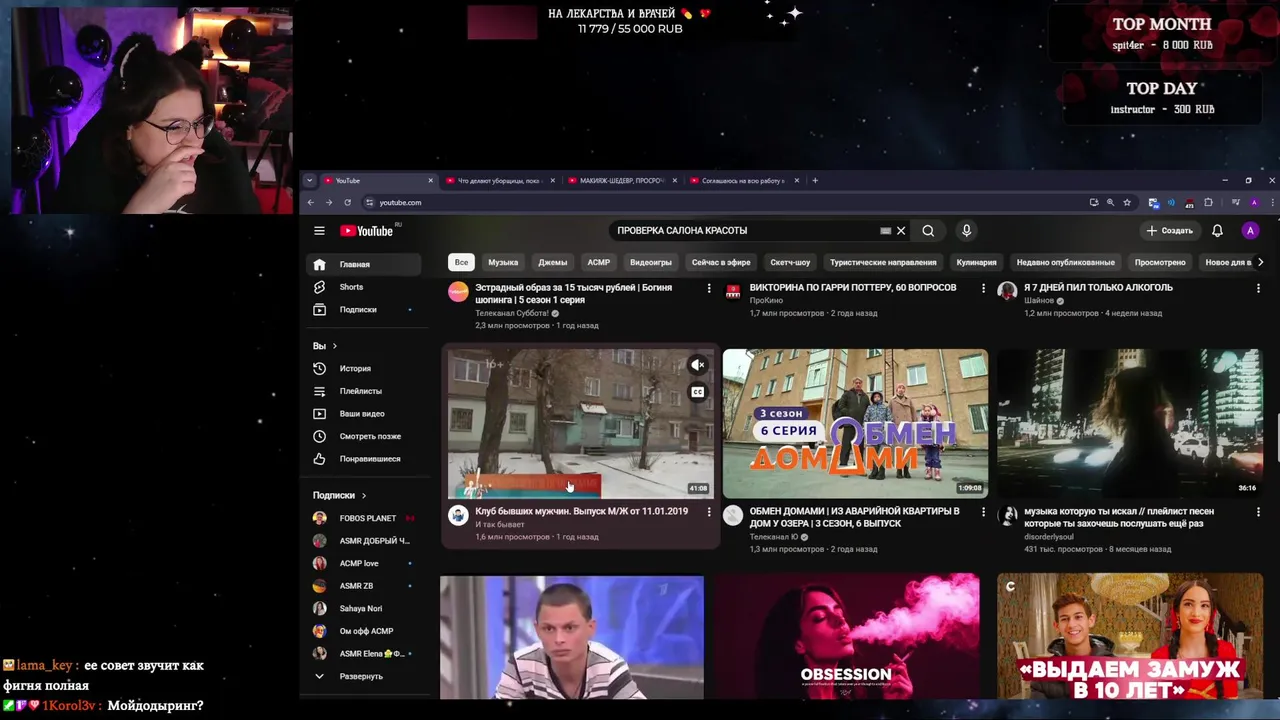Select the Кулинария filter chip
This screenshot has width=1280, height=720.
click(x=976, y=262)
